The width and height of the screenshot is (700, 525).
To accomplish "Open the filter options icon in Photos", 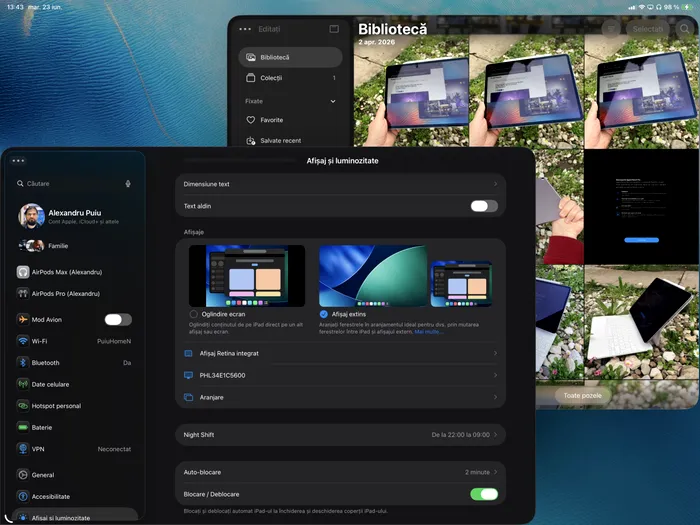I will click(x=611, y=29).
